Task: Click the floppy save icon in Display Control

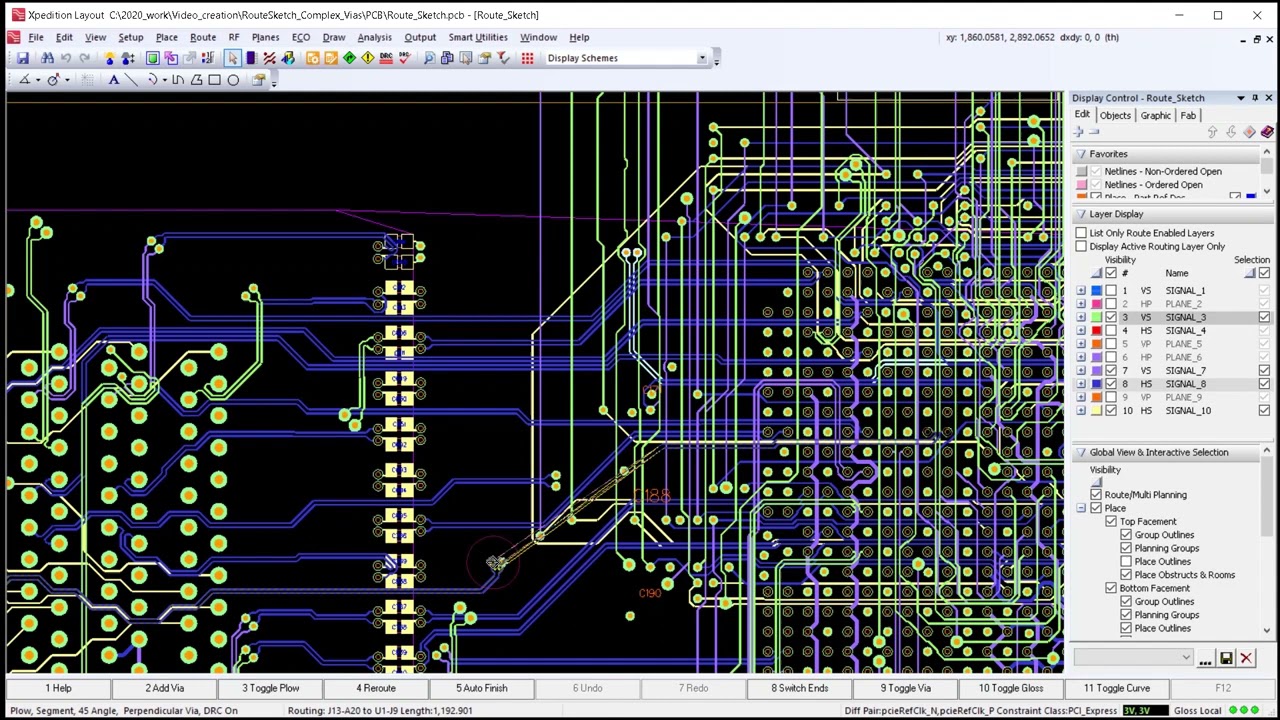Action: pyautogui.click(x=1226, y=658)
